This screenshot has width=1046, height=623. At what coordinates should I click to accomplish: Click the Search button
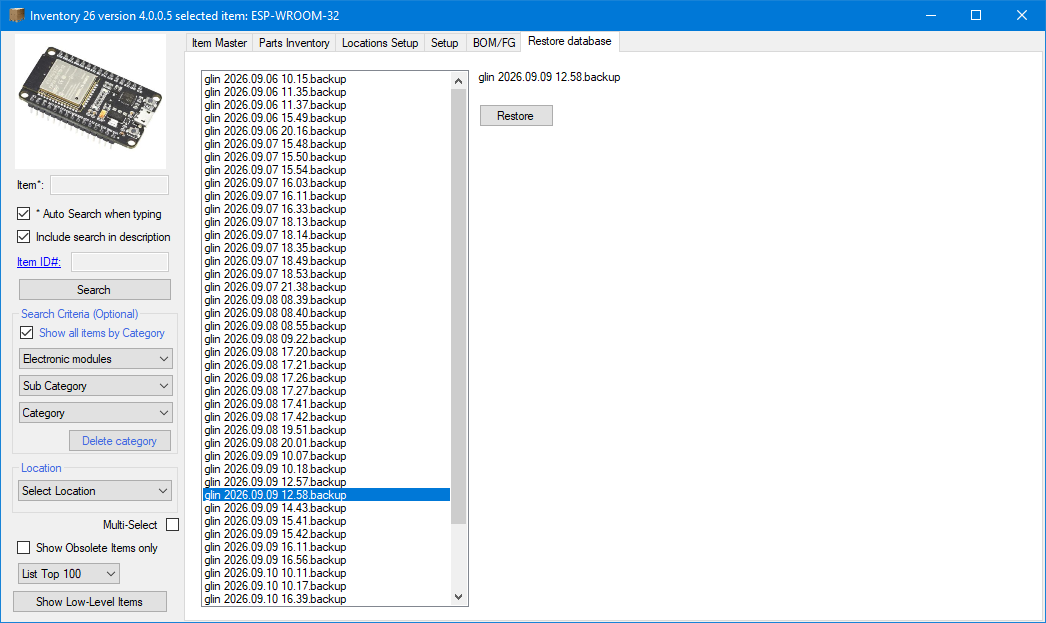[94, 289]
